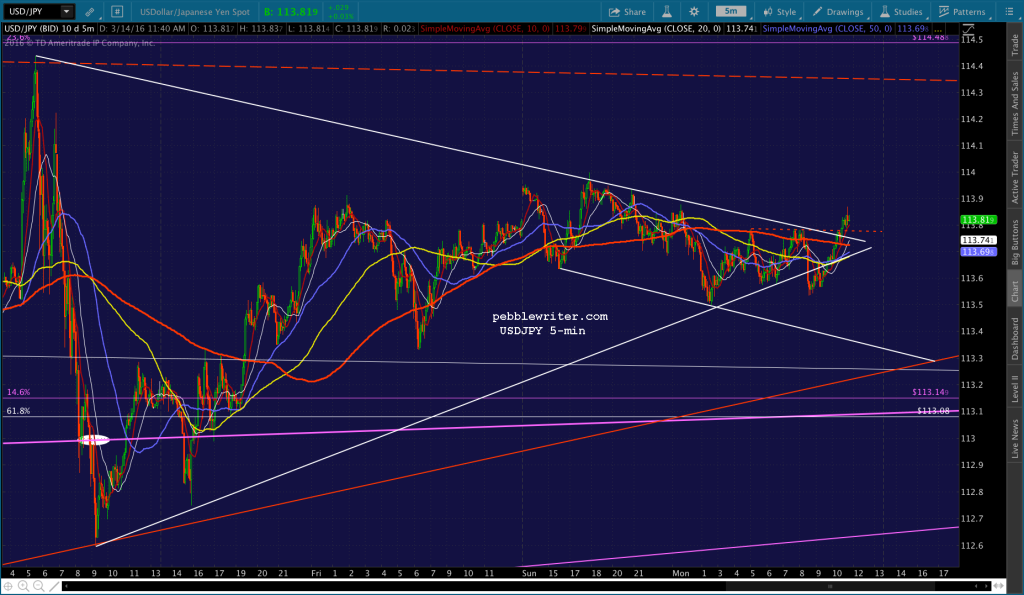Click USDollar/Japanese Yen Spot description
This screenshot has width=1024, height=595.
tap(195, 12)
